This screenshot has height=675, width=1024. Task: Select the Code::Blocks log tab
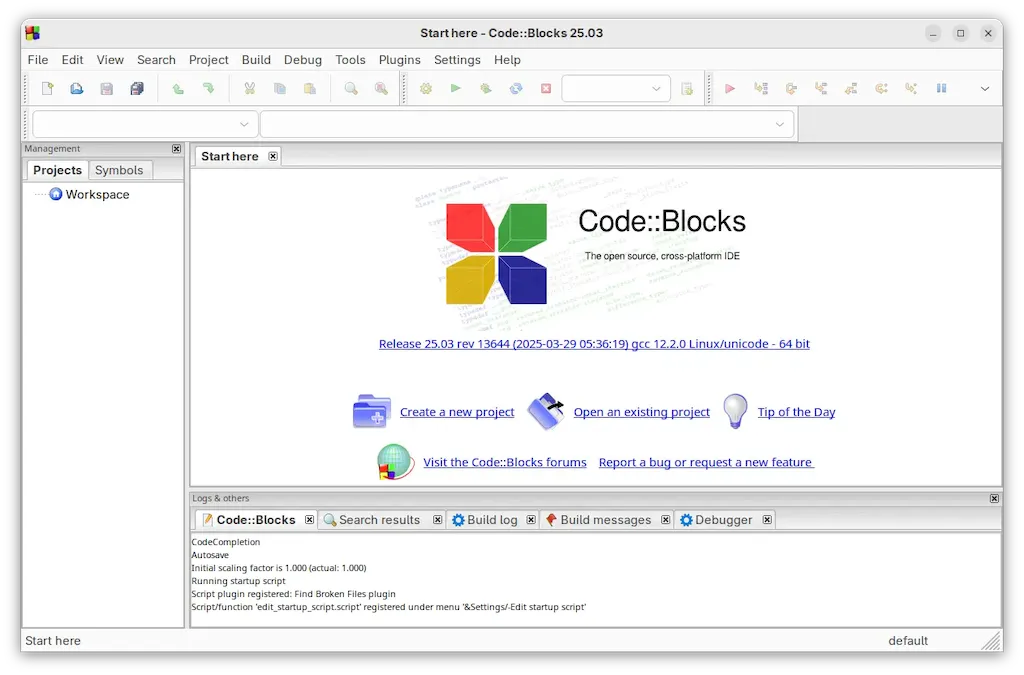[255, 520]
